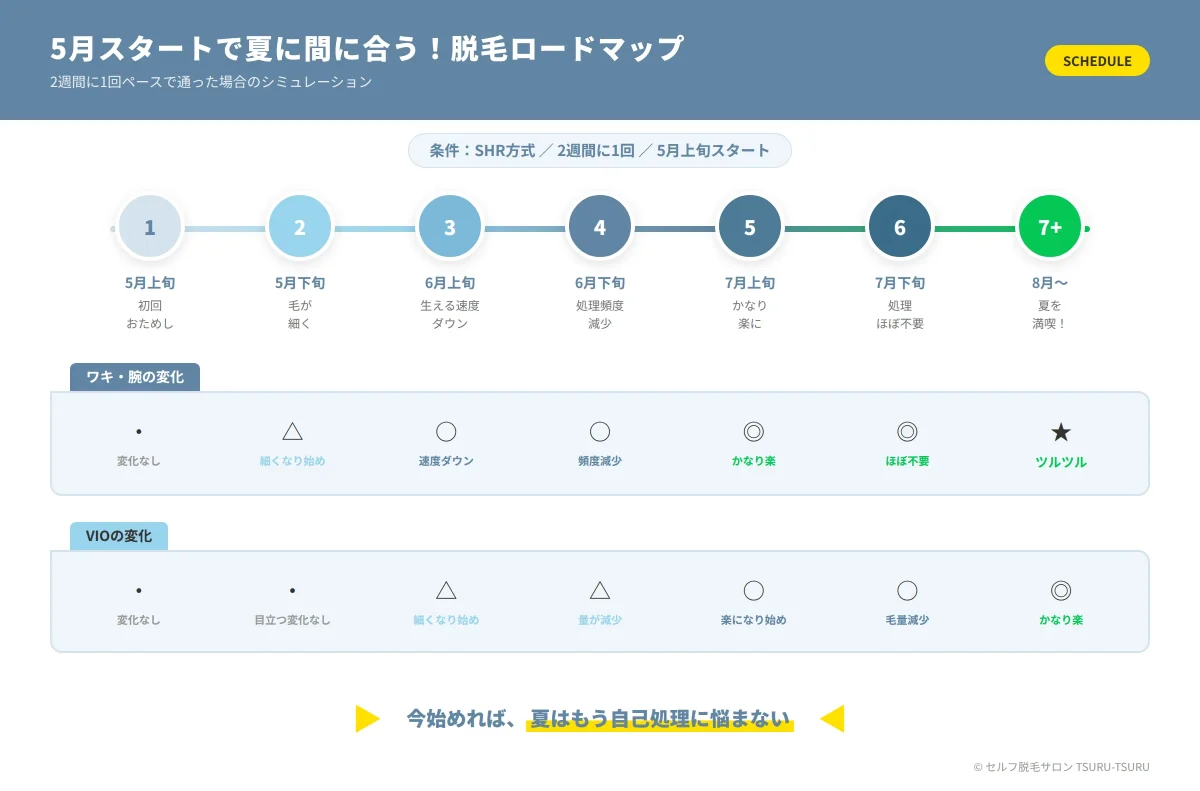Click the 5月下旬 date label
Screen dimensions: 1200x791
300,283
